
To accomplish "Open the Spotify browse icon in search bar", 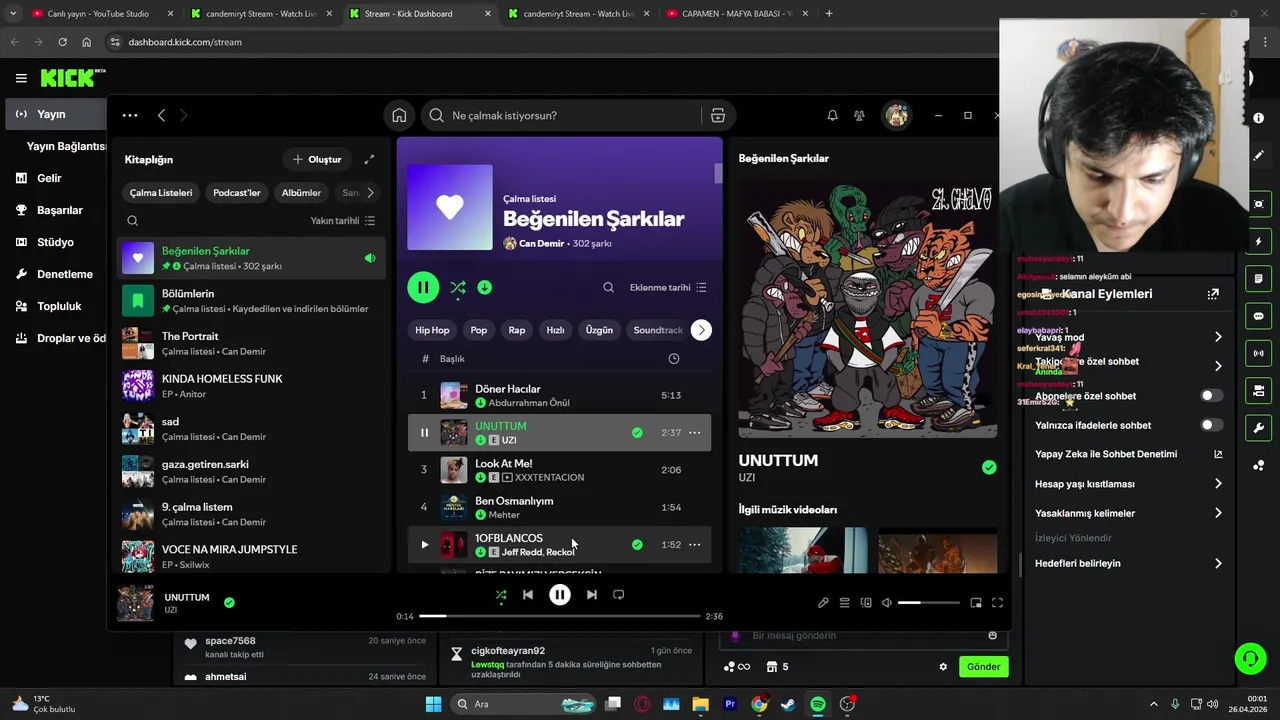I will [717, 115].
